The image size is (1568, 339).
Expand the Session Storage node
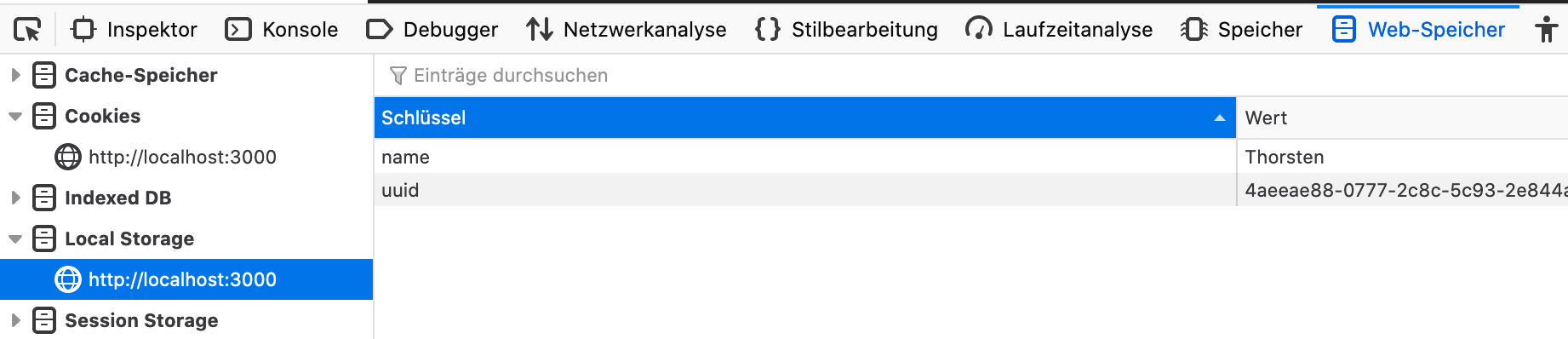(x=15, y=320)
